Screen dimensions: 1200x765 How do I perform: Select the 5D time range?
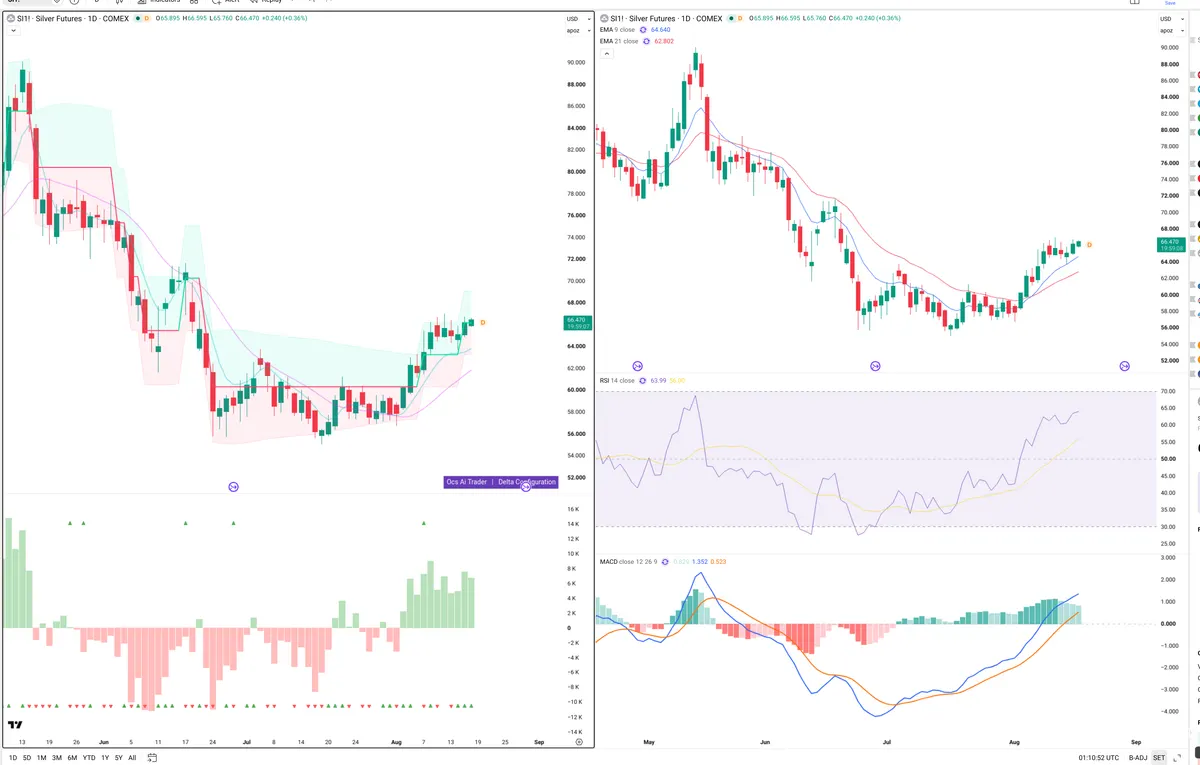pos(25,758)
